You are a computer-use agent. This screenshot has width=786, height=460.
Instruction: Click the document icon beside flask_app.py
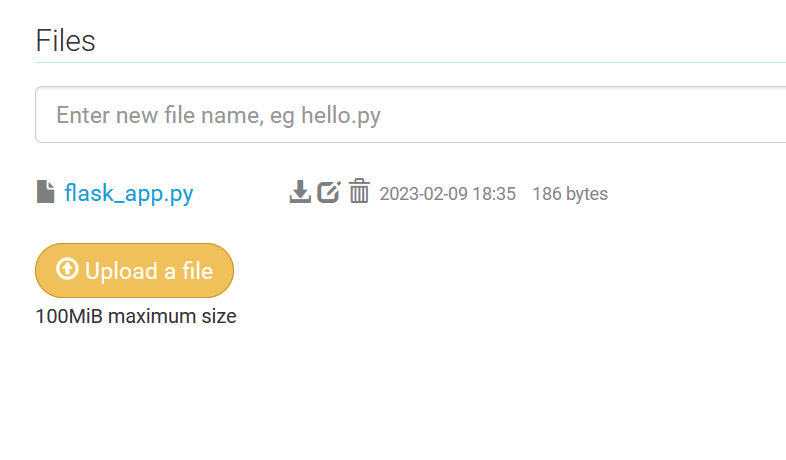45,192
